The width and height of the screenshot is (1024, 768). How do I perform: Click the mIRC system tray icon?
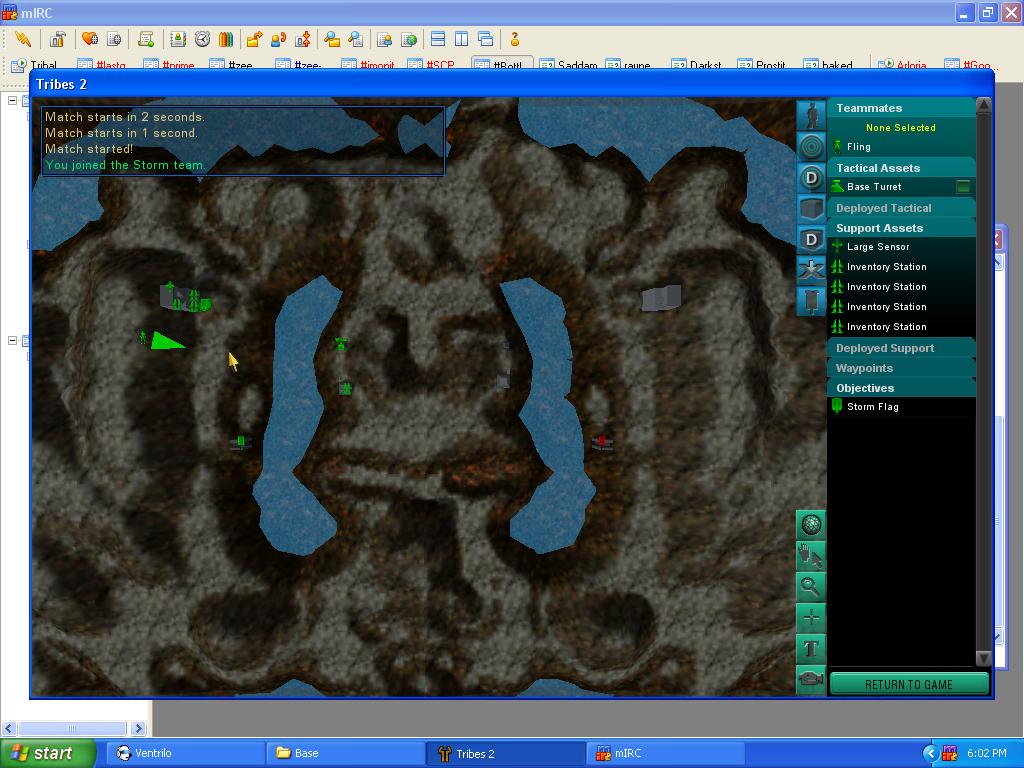(949, 754)
